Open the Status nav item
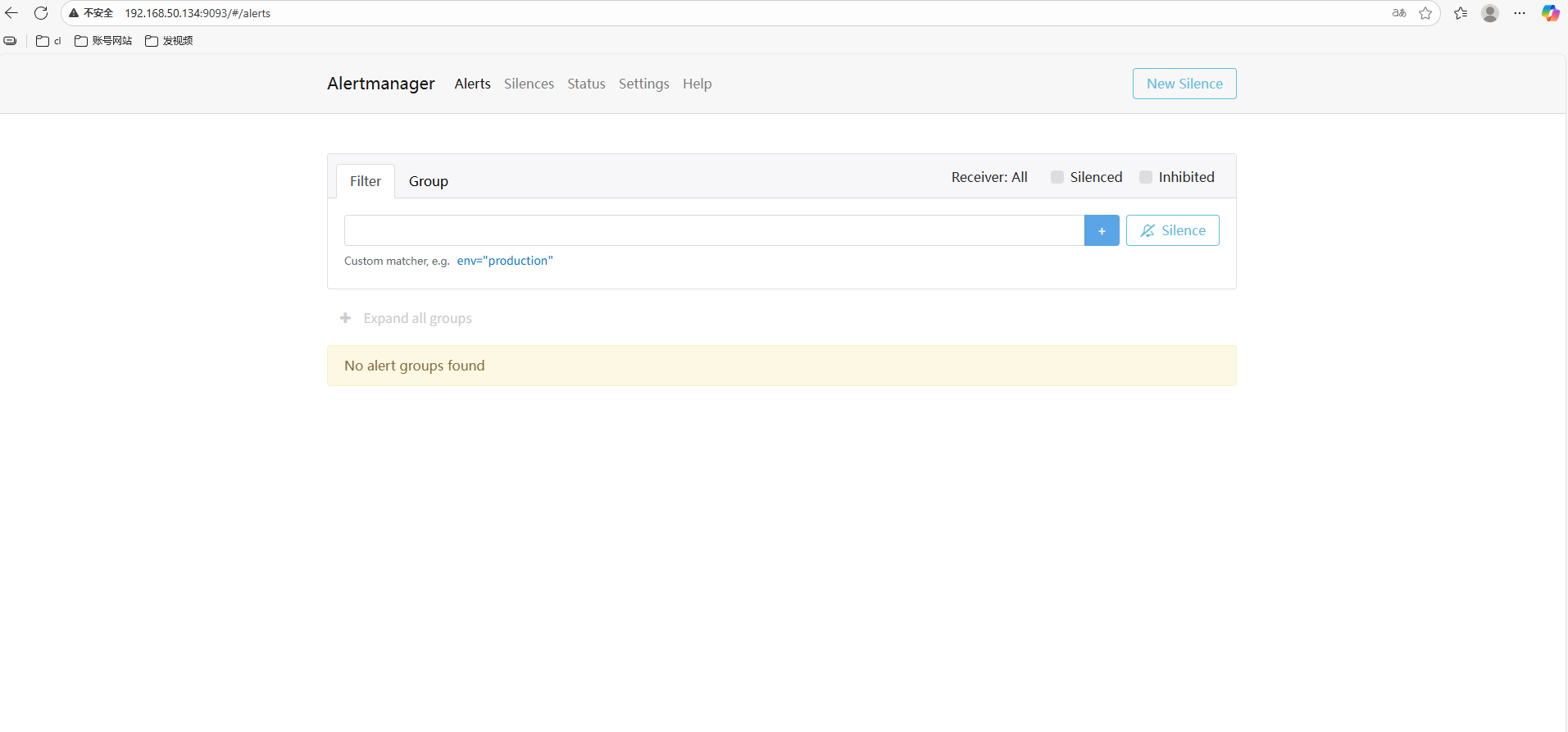This screenshot has width=1568, height=732. (586, 84)
